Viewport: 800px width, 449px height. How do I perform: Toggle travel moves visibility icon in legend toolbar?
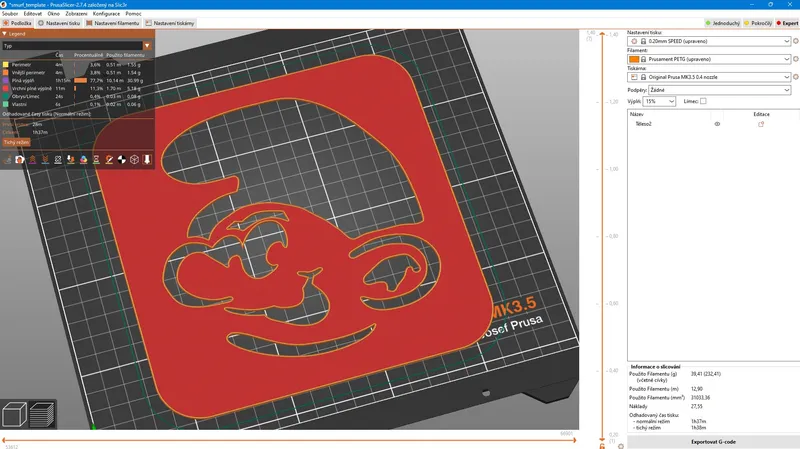pyautogui.click(x=7, y=160)
